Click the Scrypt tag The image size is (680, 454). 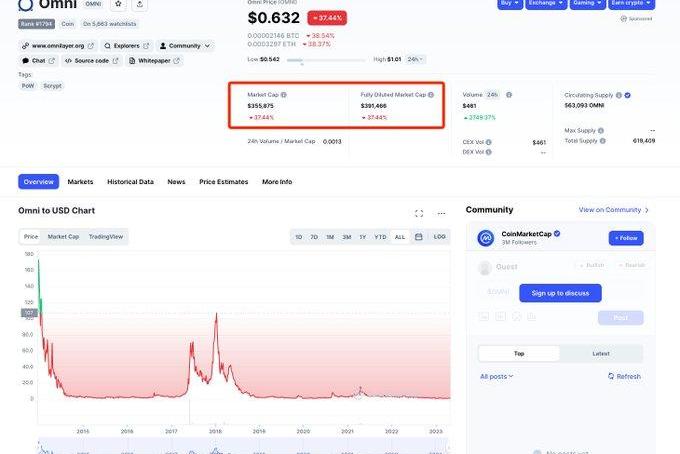(52, 86)
